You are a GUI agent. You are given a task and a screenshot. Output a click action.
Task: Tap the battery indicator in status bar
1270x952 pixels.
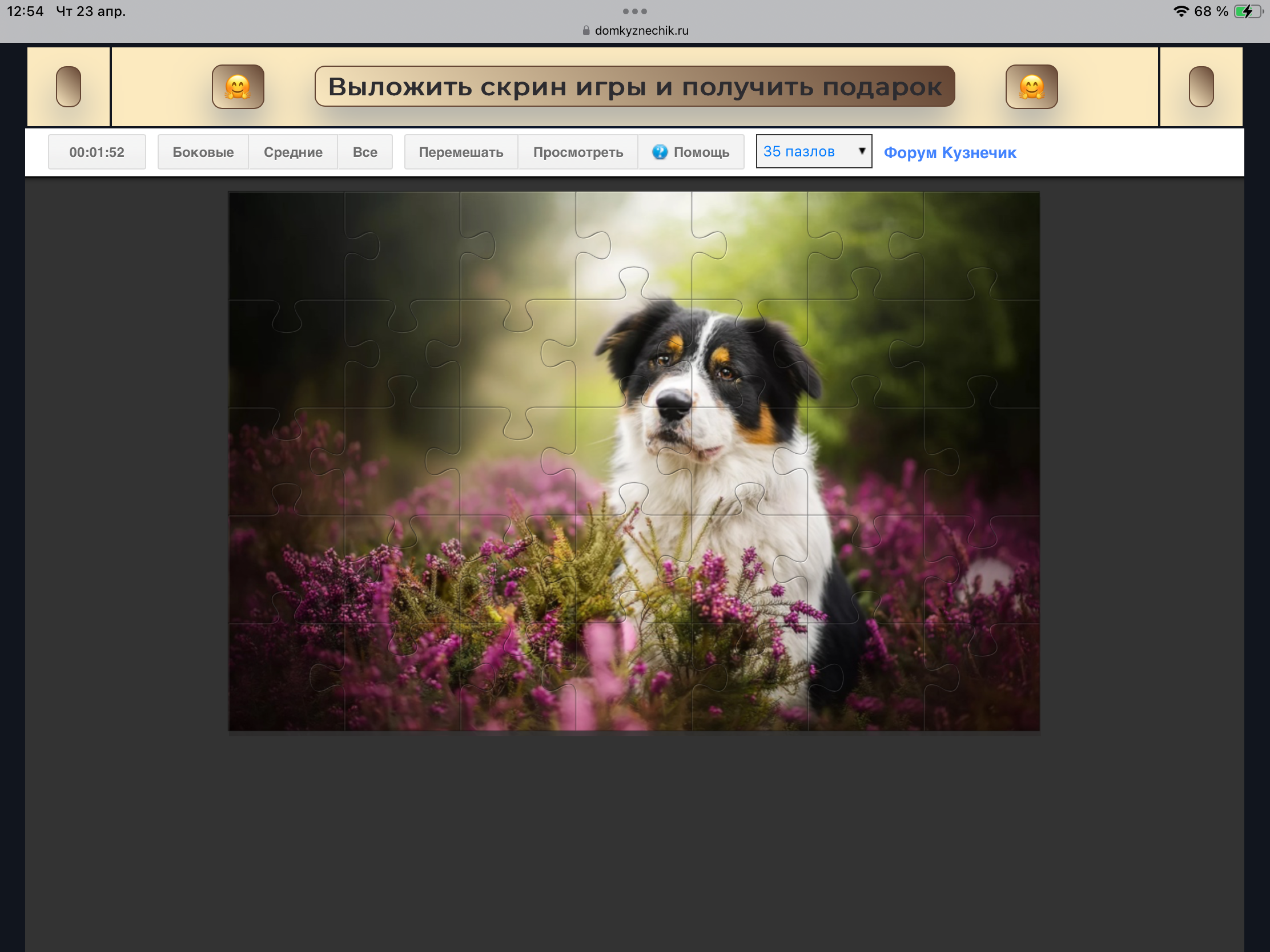[1247, 11]
